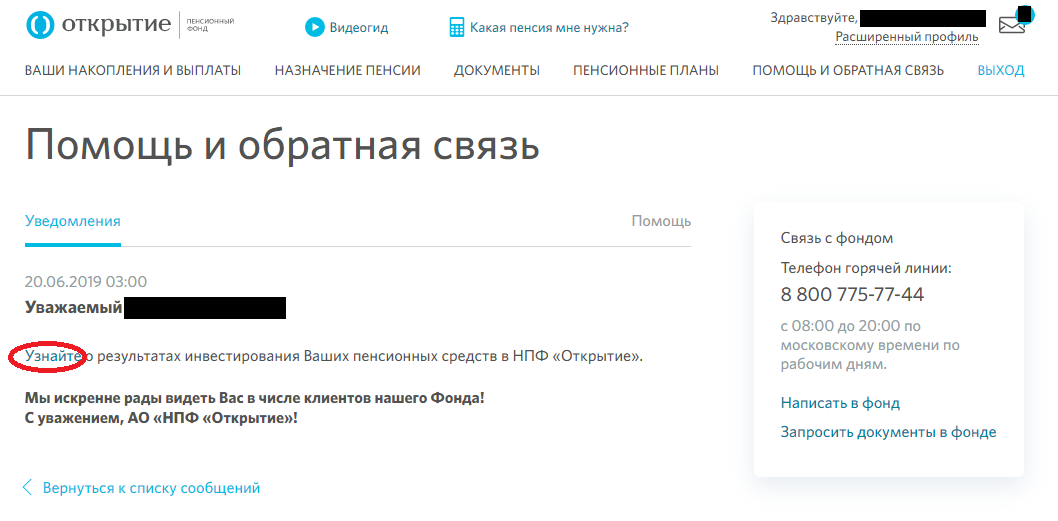Click the pension calculator icon
1058x521 pixels.
(457, 27)
